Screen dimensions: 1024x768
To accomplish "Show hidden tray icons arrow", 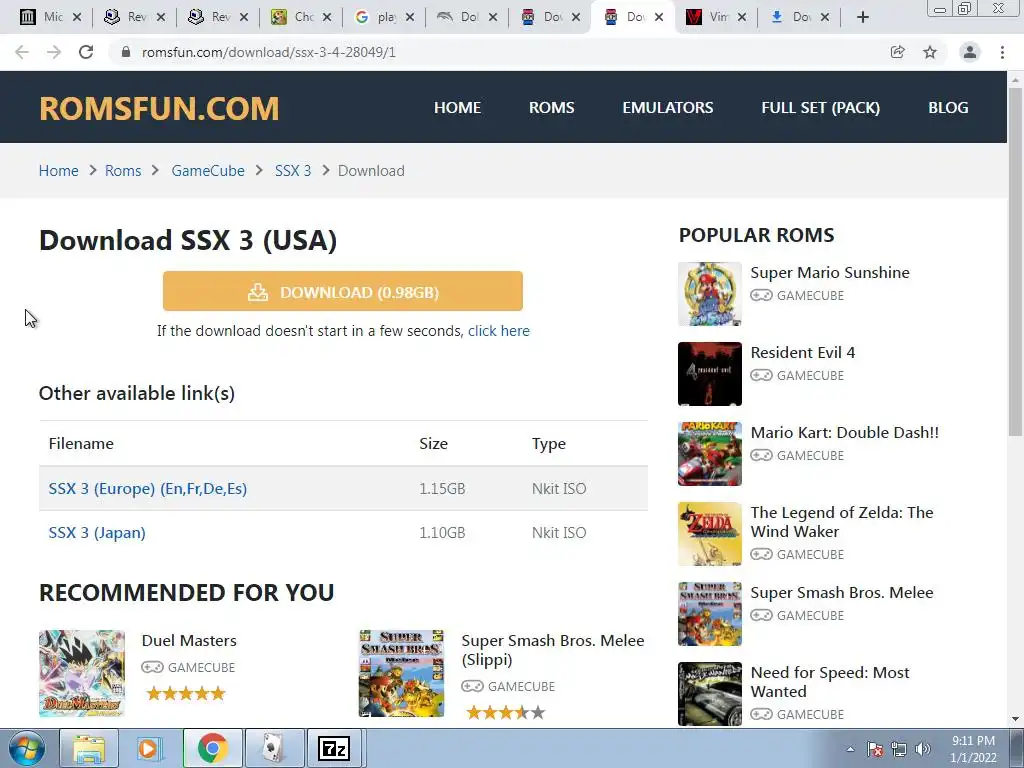I will coord(850,749).
